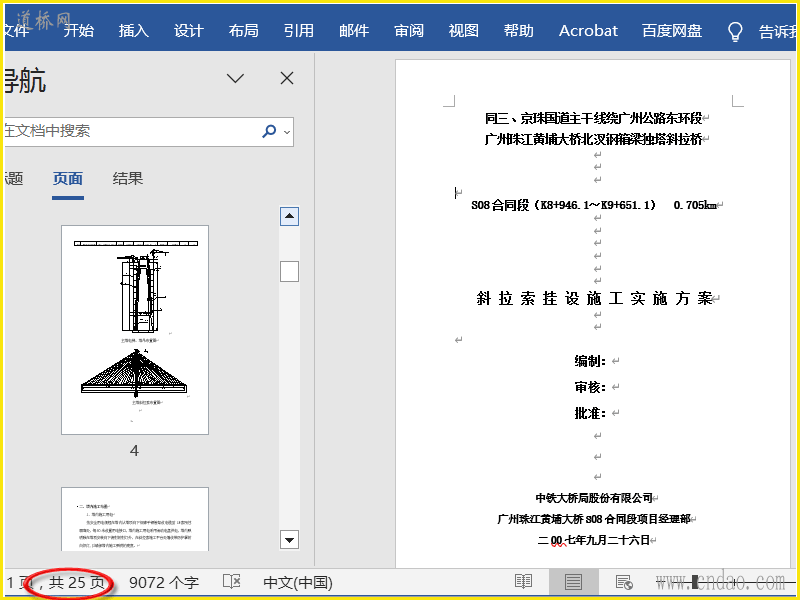
Task: Click the title 斜拉索挂设施工实施方案
Action: click(594, 298)
